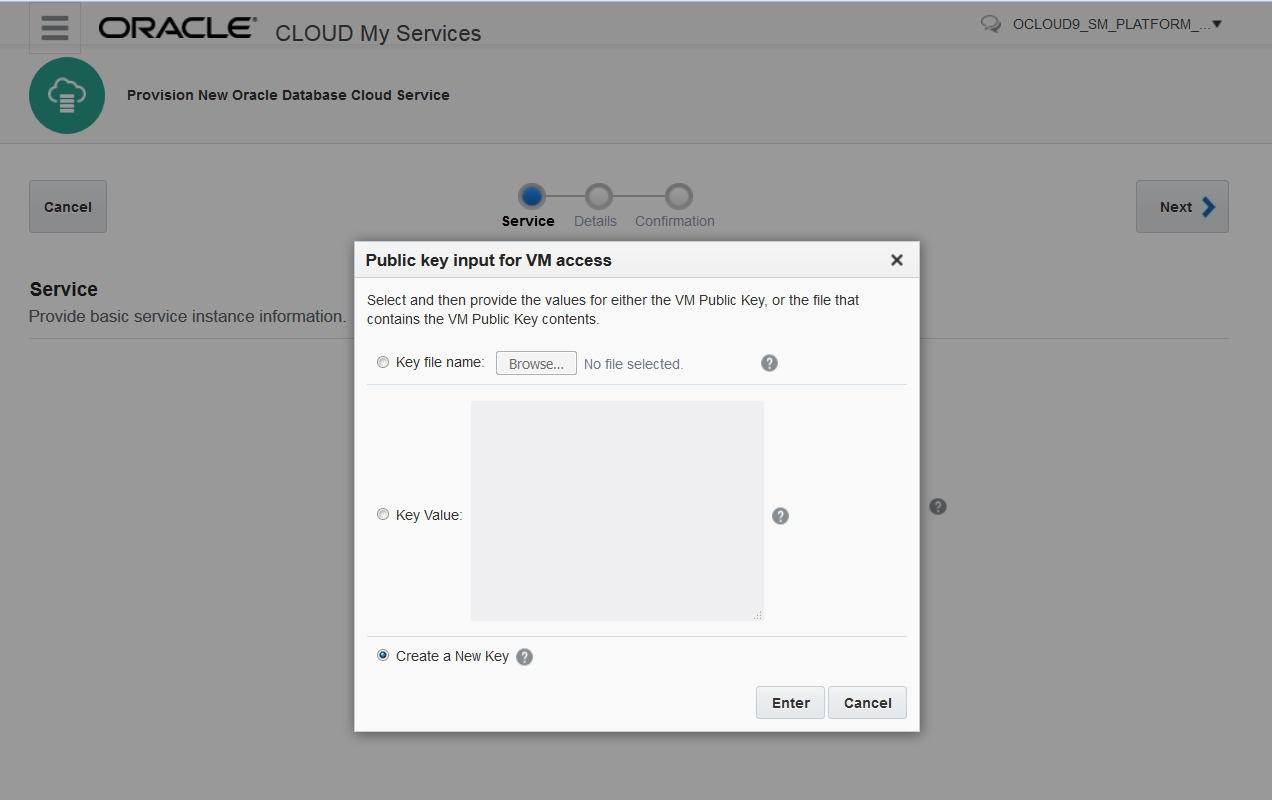This screenshot has height=800, width=1272.
Task: Select the Key Value radio option
Action: point(383,514)
